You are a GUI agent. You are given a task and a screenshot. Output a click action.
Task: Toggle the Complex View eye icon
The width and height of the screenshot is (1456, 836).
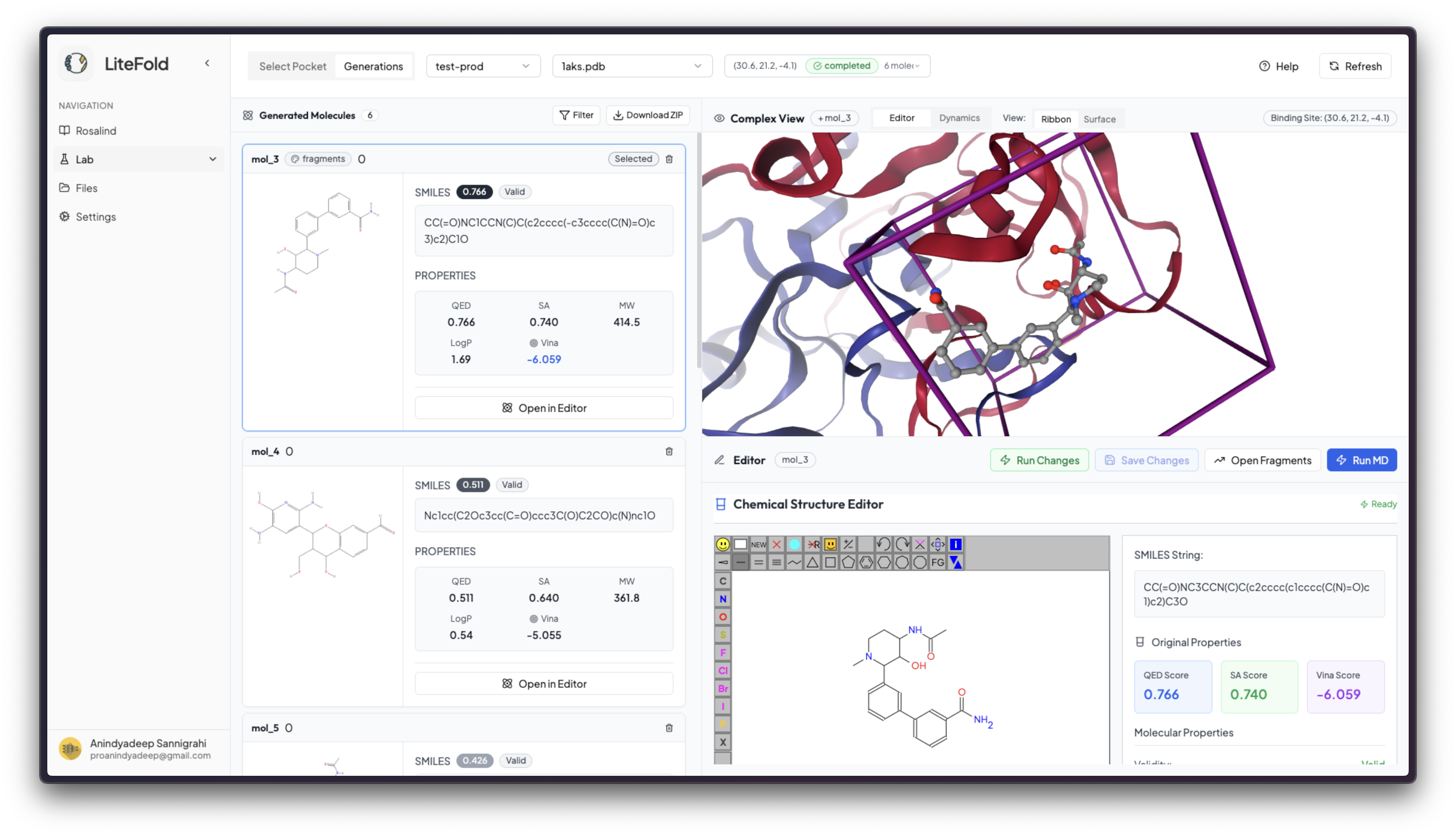pyautogui.click(x=719, y=118)
